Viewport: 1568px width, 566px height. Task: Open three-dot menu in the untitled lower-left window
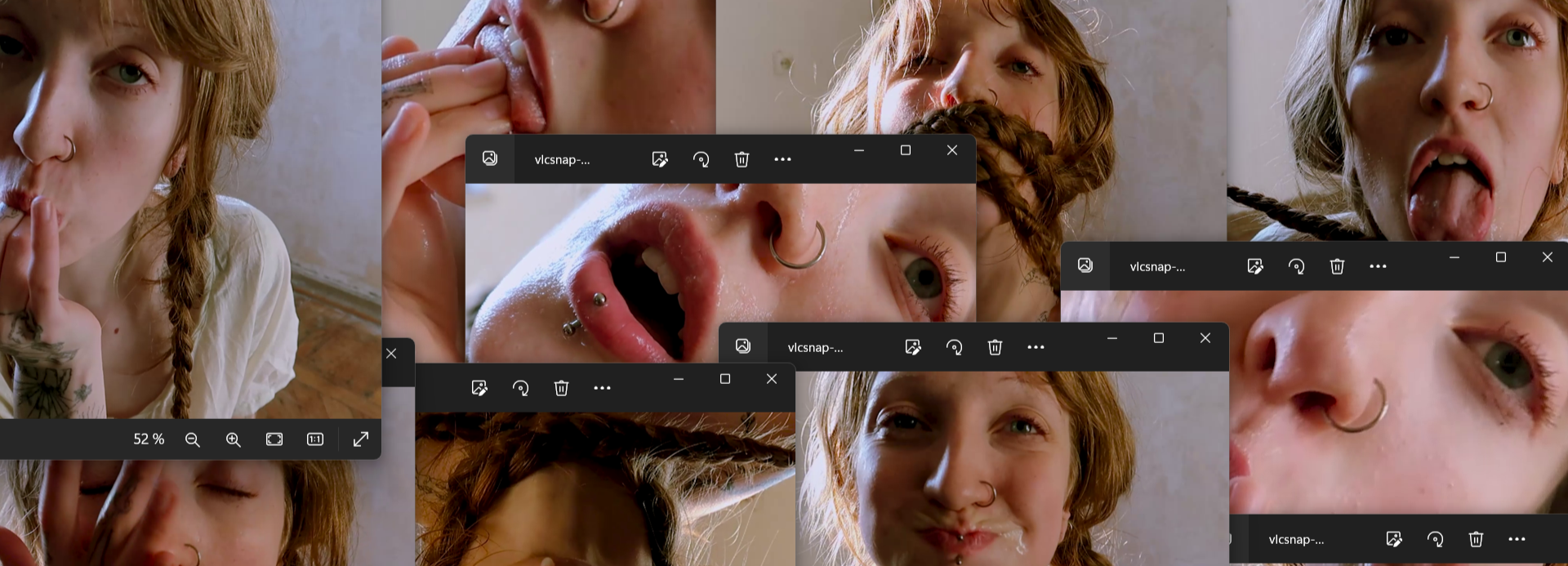coord(602,388)
